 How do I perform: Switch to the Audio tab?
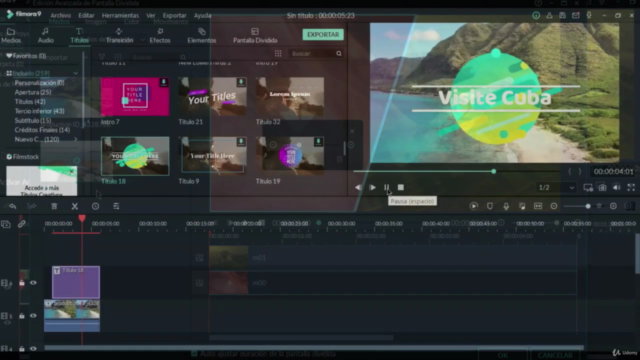(x=45, y=36)
